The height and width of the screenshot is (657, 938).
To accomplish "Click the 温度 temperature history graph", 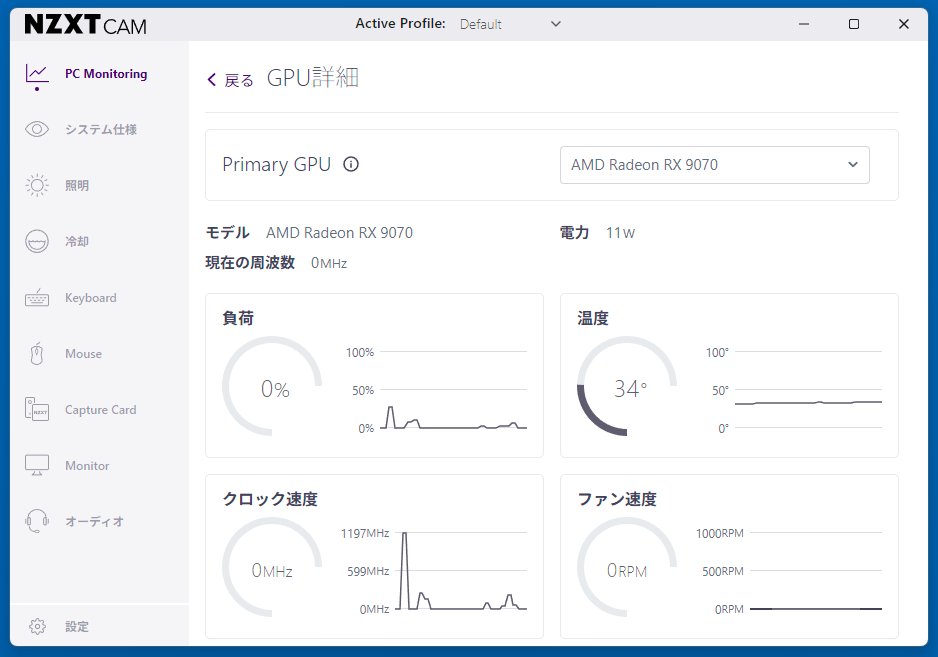I will point(808,390).
